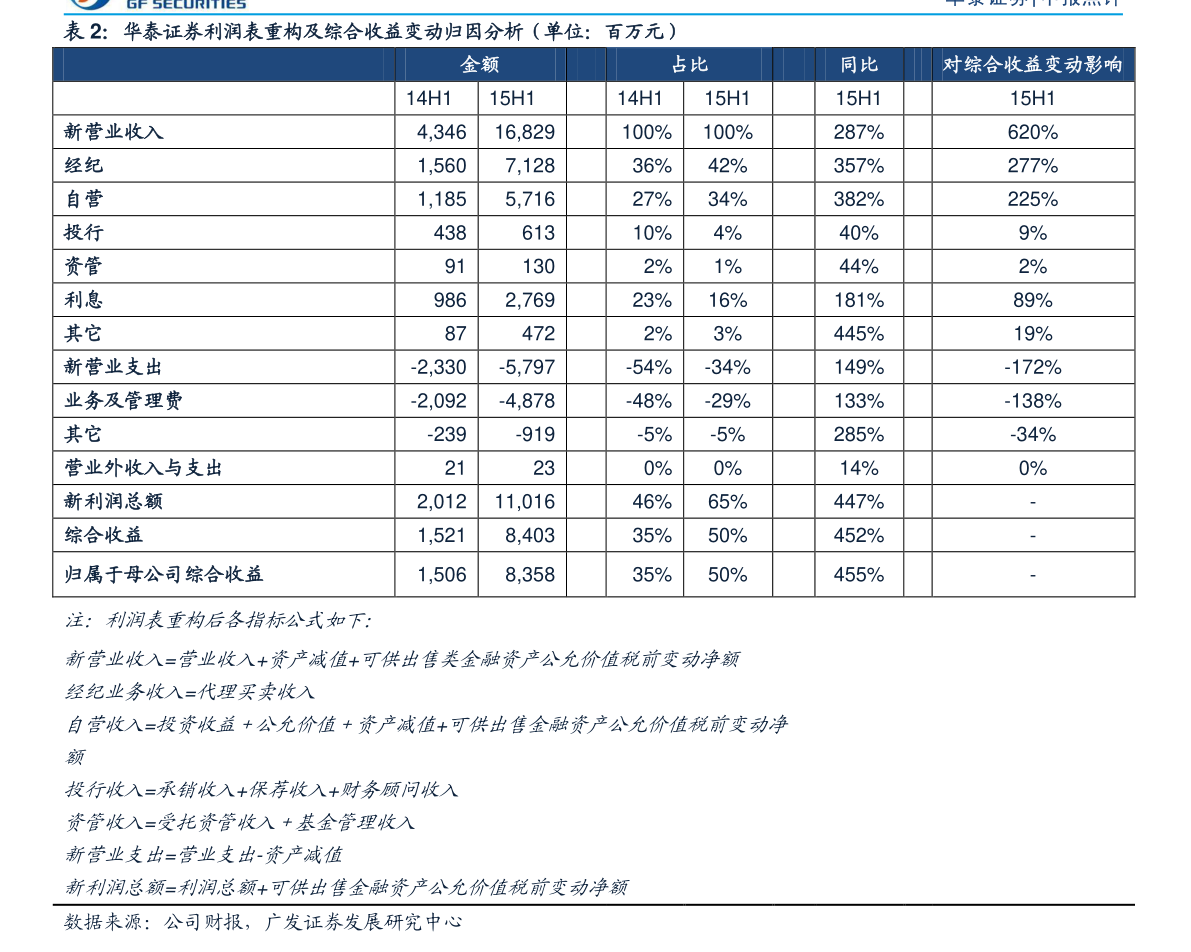Click the GF Securities logo
Screen dimensions: 1191x952
click(158, 5)
